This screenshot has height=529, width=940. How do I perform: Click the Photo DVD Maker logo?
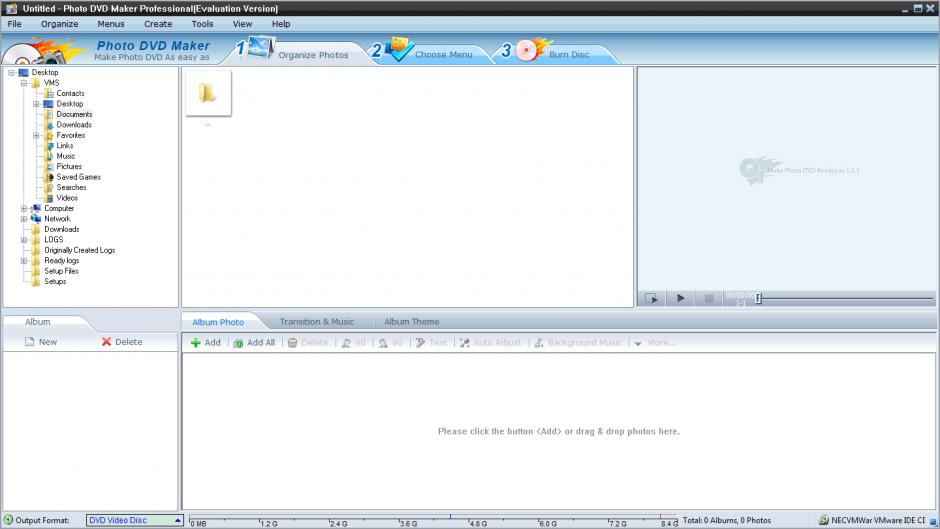click(x=42, y=51)
